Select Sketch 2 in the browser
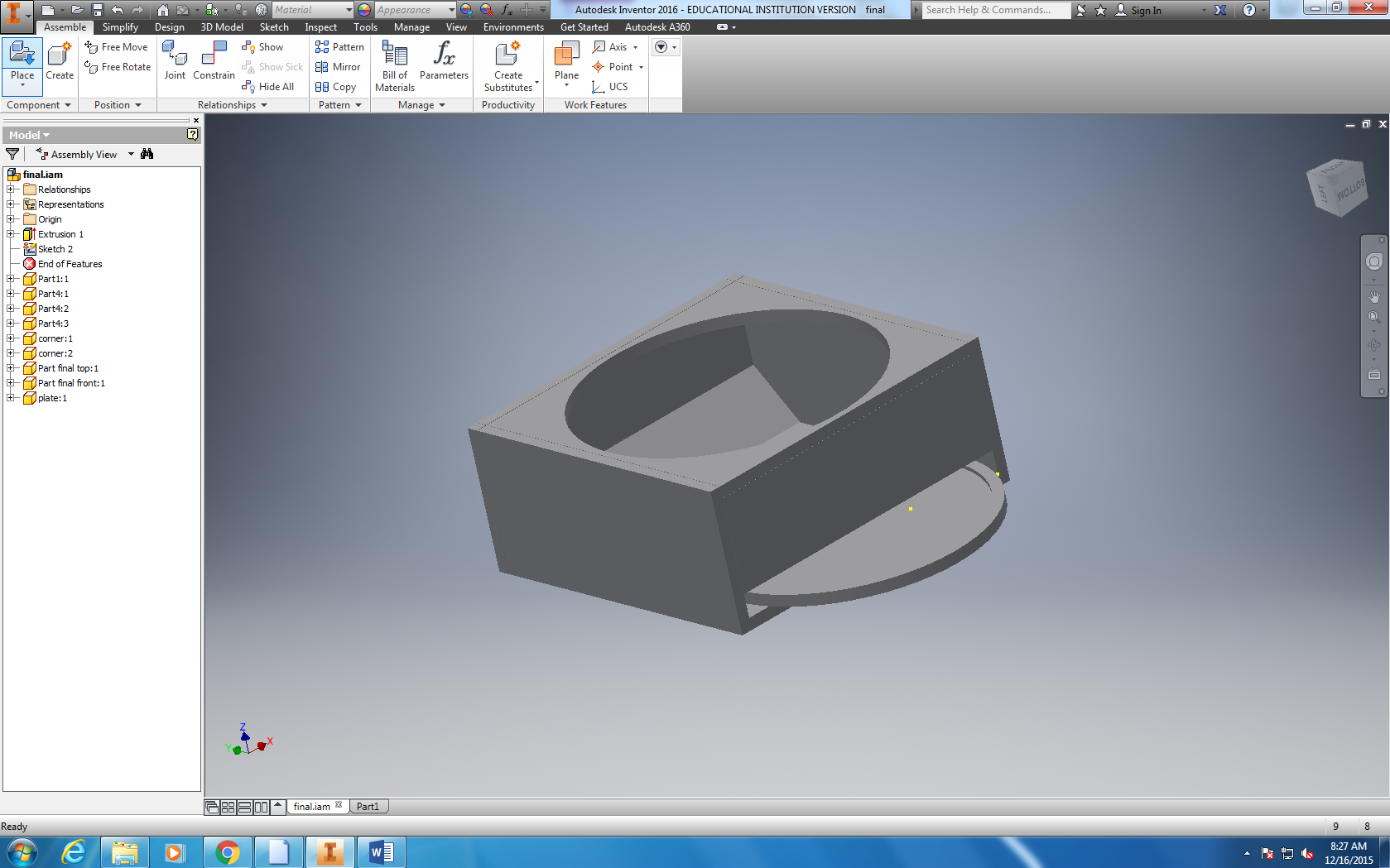 point(55,249)
